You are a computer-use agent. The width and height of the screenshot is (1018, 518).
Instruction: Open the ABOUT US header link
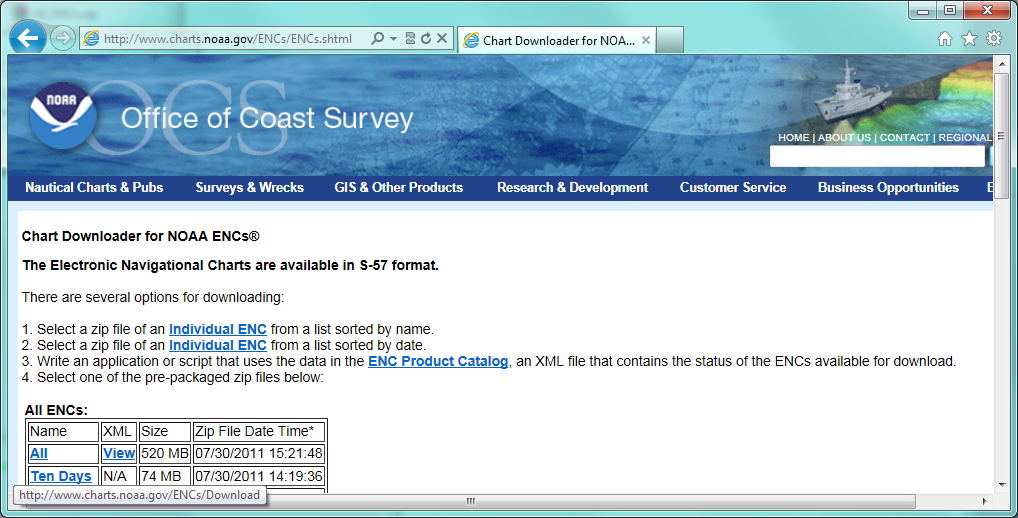coord(844,138)
